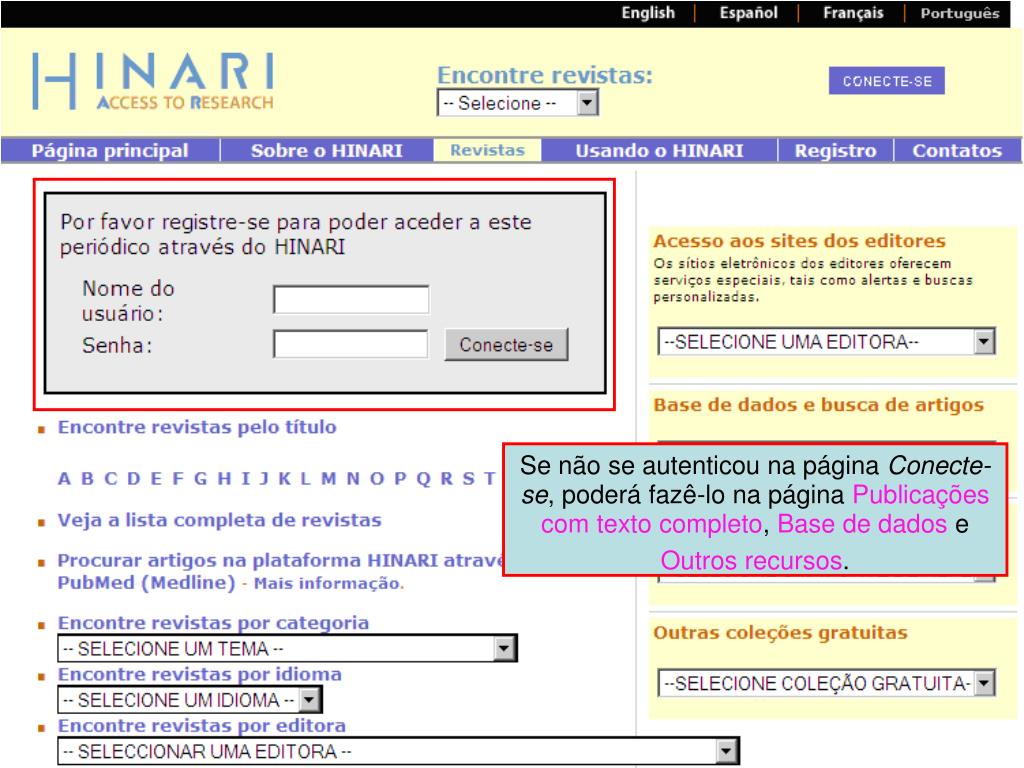This screenshot has height=768, width=1024.
Task: Browse journals starting with letter E
Action: (x=156, y=479)
